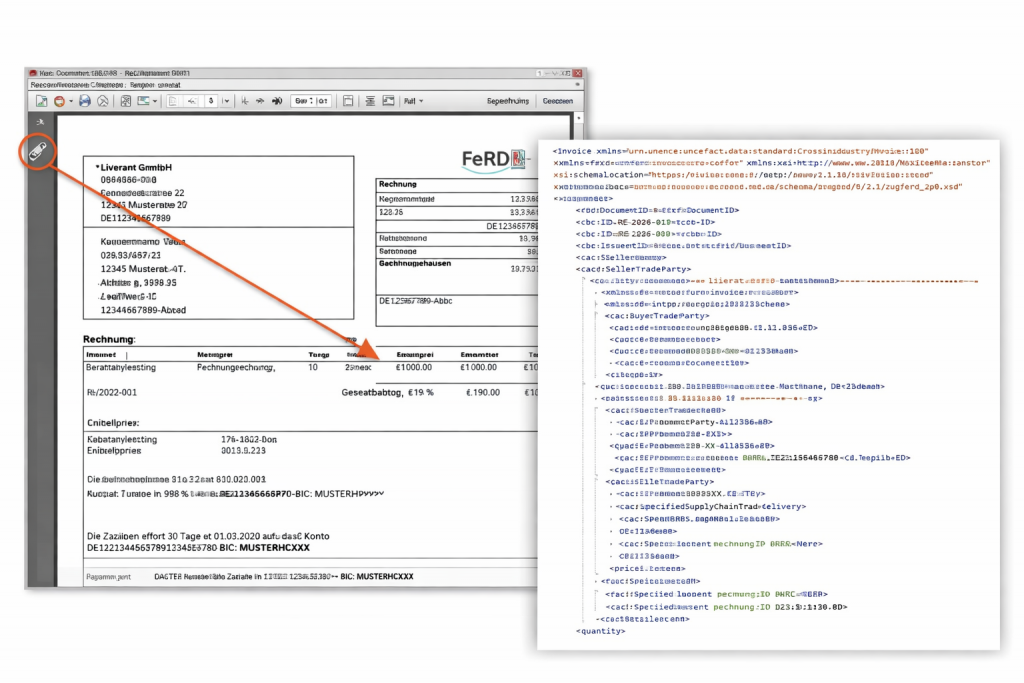The width and height of the screenshot is (1024, 683).
Task: Open dropdown arrow right of page number field
Action: pyautogui.click(x=227, y=101)
